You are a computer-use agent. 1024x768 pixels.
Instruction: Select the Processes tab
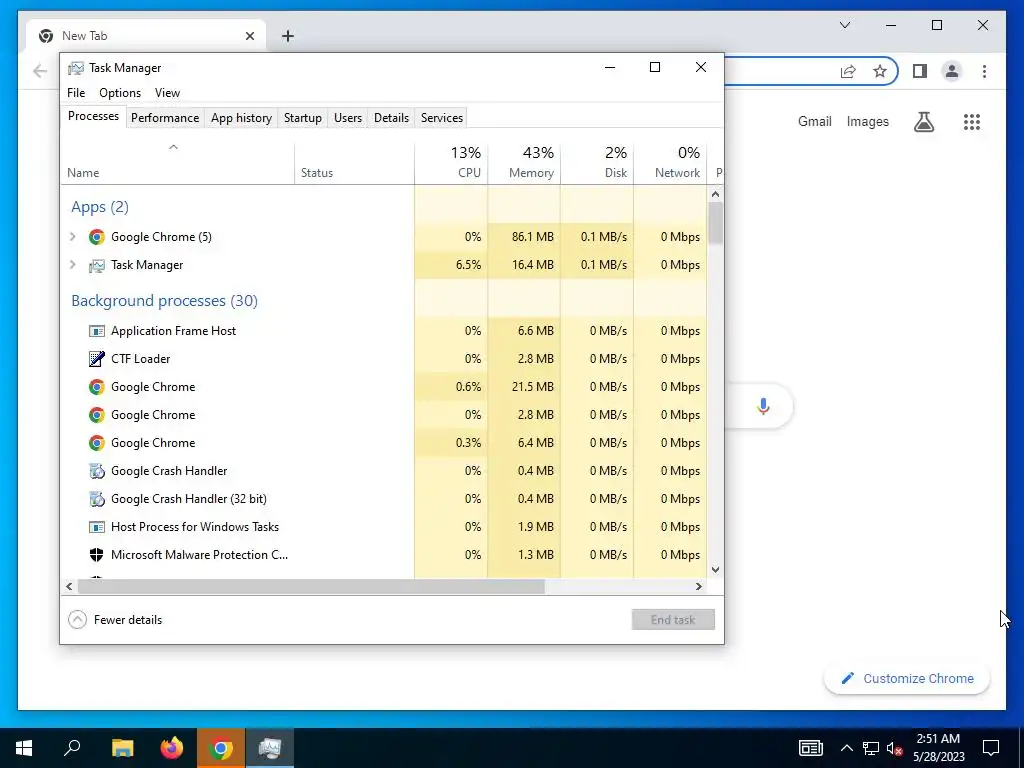point(93,116)
